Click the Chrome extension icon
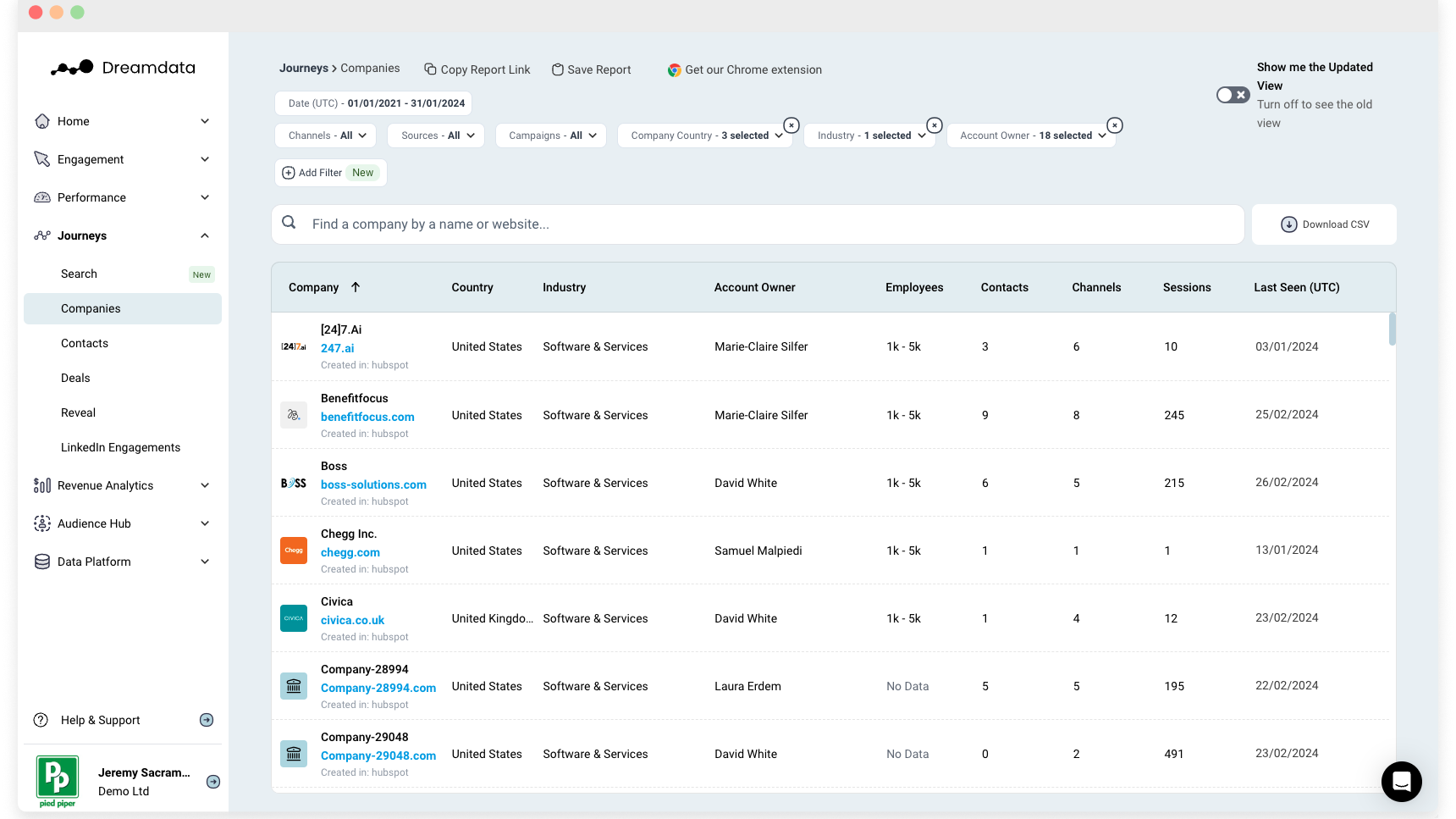 675,70
